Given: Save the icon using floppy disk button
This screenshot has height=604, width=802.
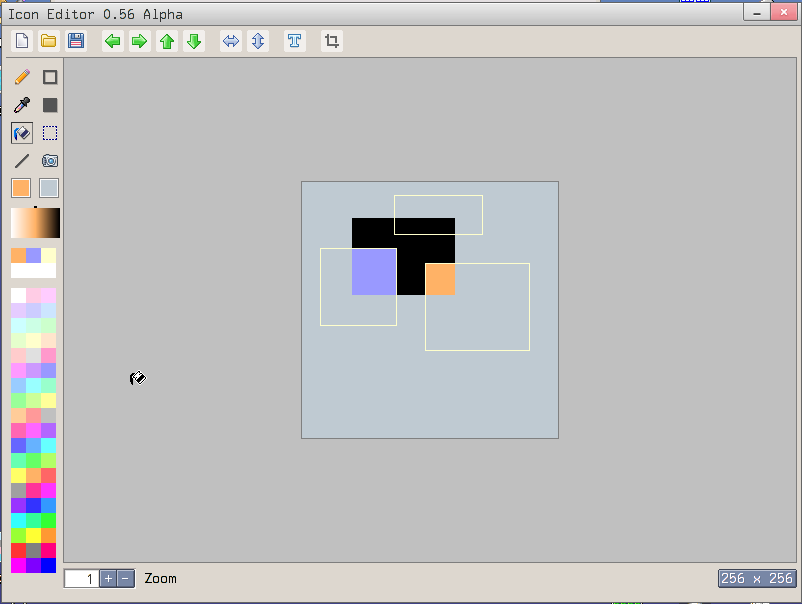Looking at the screenshot, I should tap(76, 41).
